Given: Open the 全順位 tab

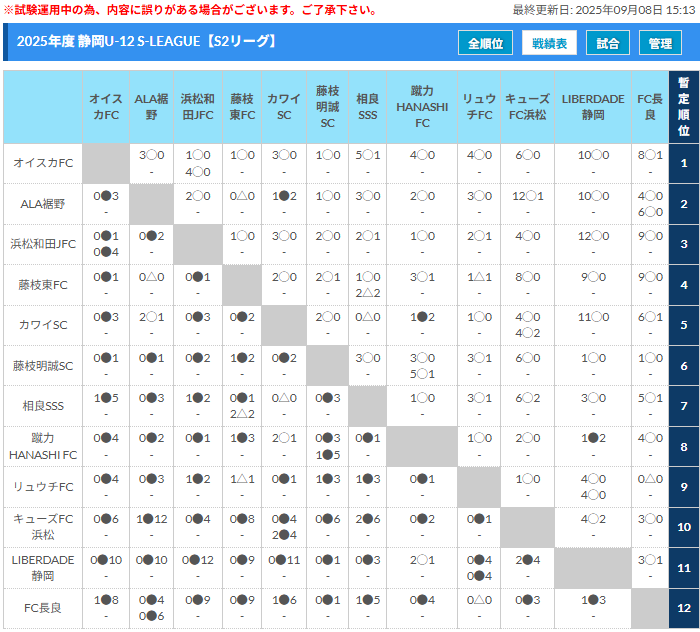Looking at the screenshot, I should pos(486,43).
